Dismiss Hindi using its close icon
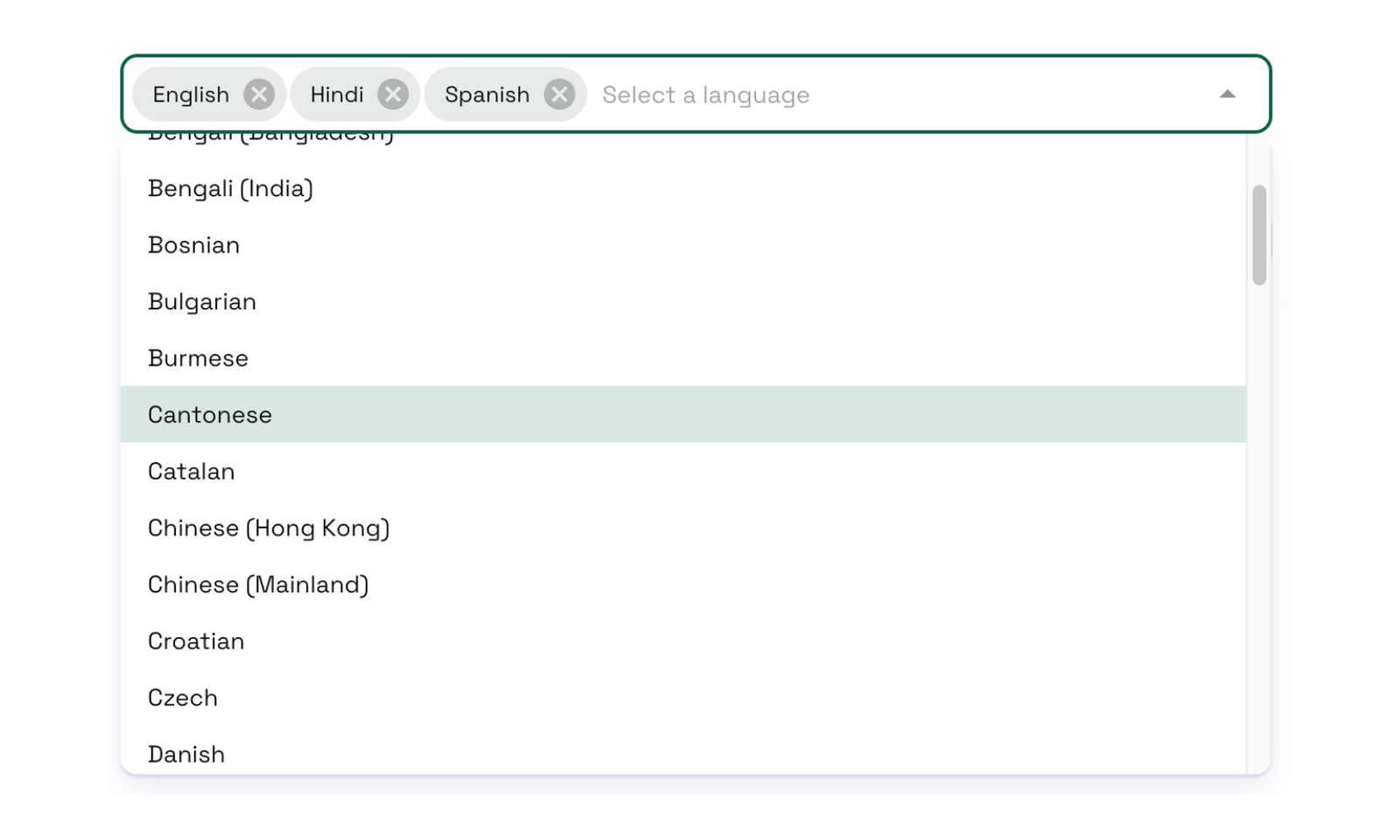This screenshot has width=1400, height=840. click(393, 94)
